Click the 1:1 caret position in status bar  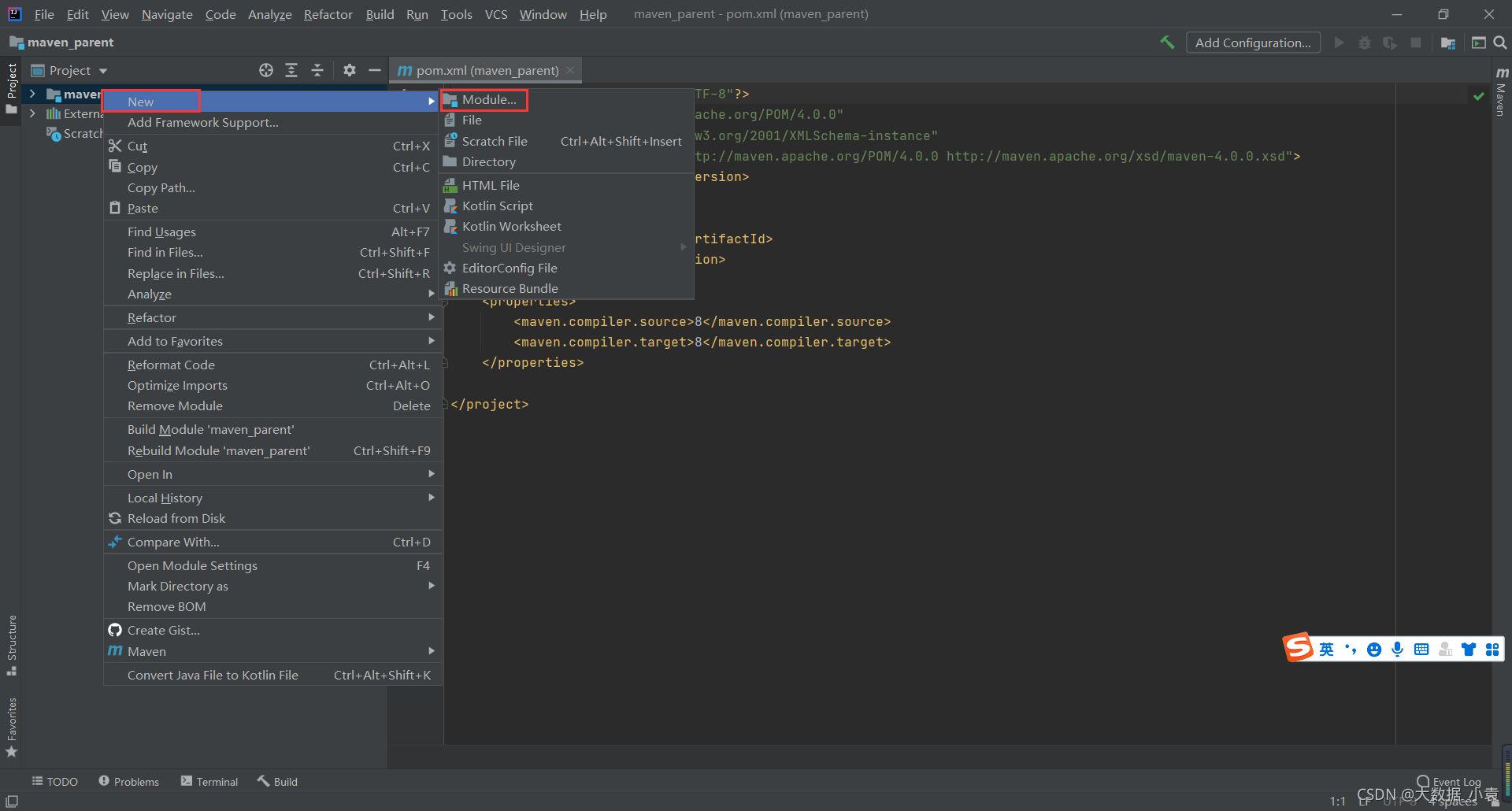click(1337, 801)
